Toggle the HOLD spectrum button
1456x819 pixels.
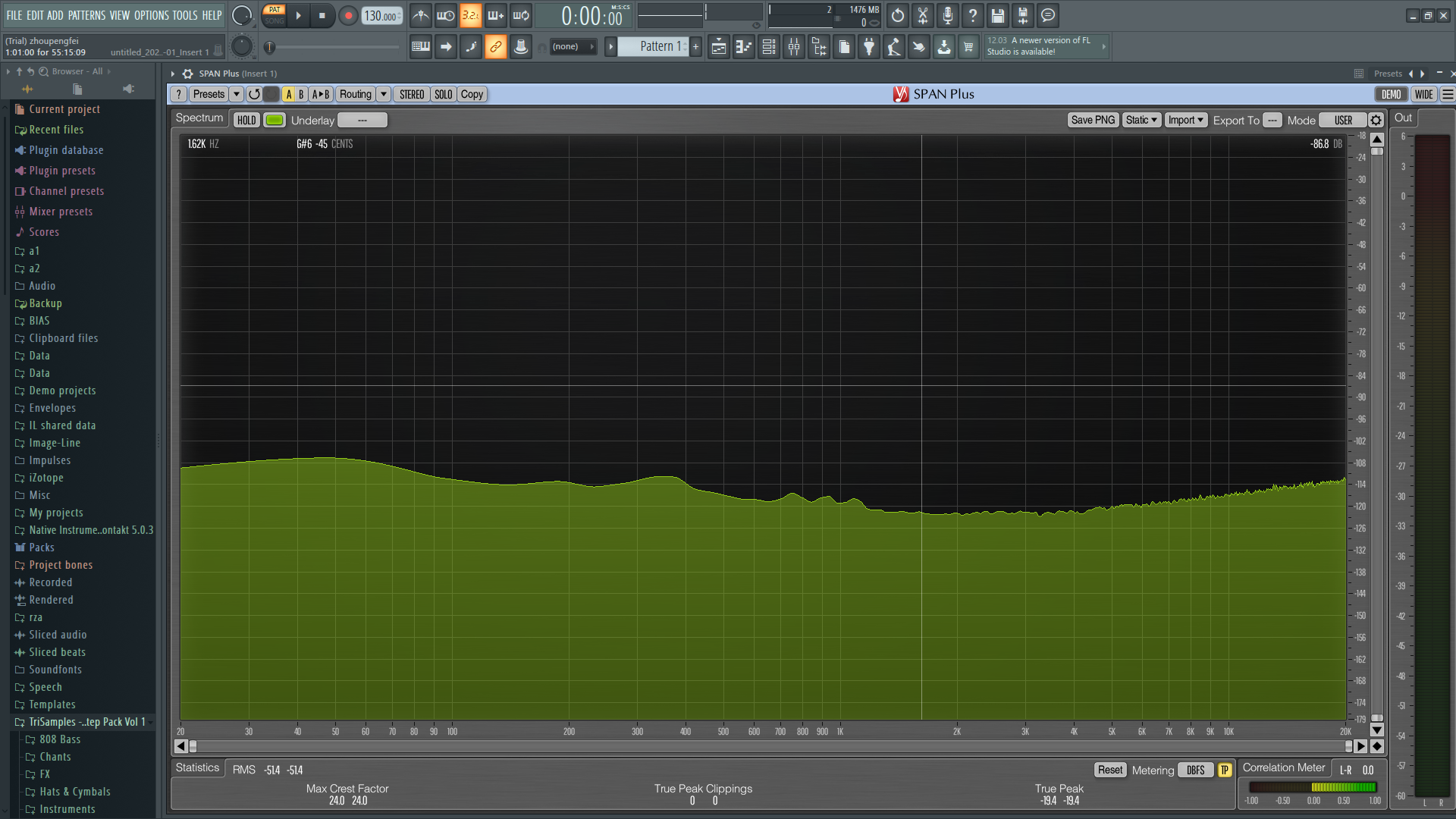[246, 120]
